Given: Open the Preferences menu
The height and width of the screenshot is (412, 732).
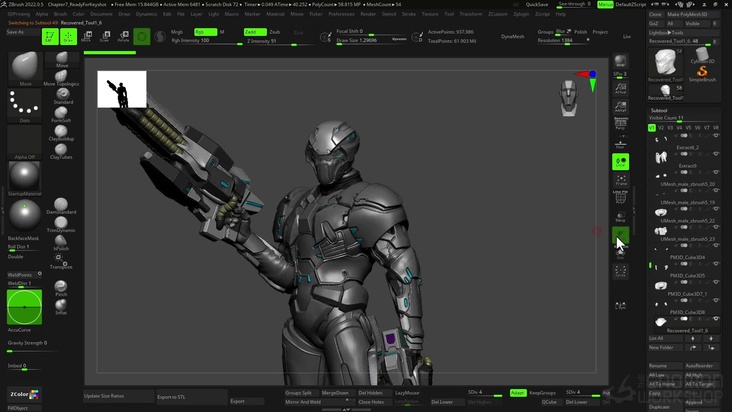Looking at the screenshot, I should (341, 14).
